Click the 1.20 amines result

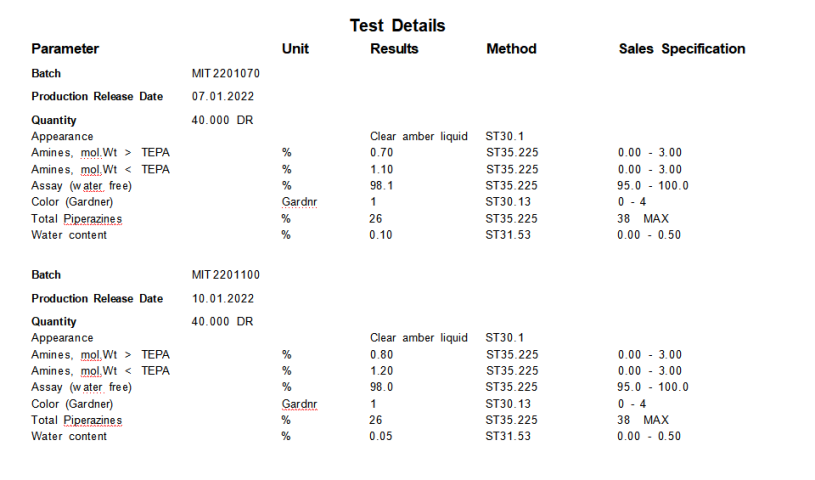coord(382,371)
